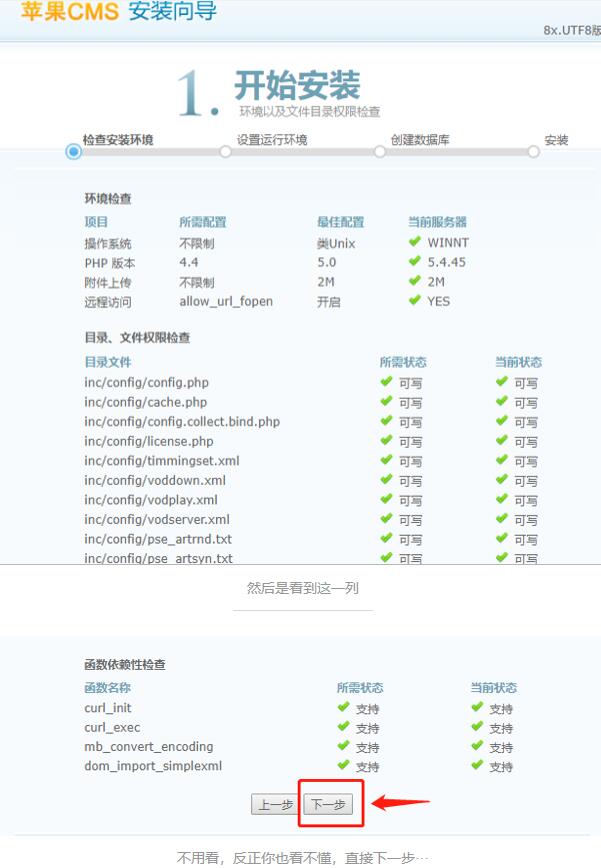Click the curl_exec function name

[x=112, y=727]
